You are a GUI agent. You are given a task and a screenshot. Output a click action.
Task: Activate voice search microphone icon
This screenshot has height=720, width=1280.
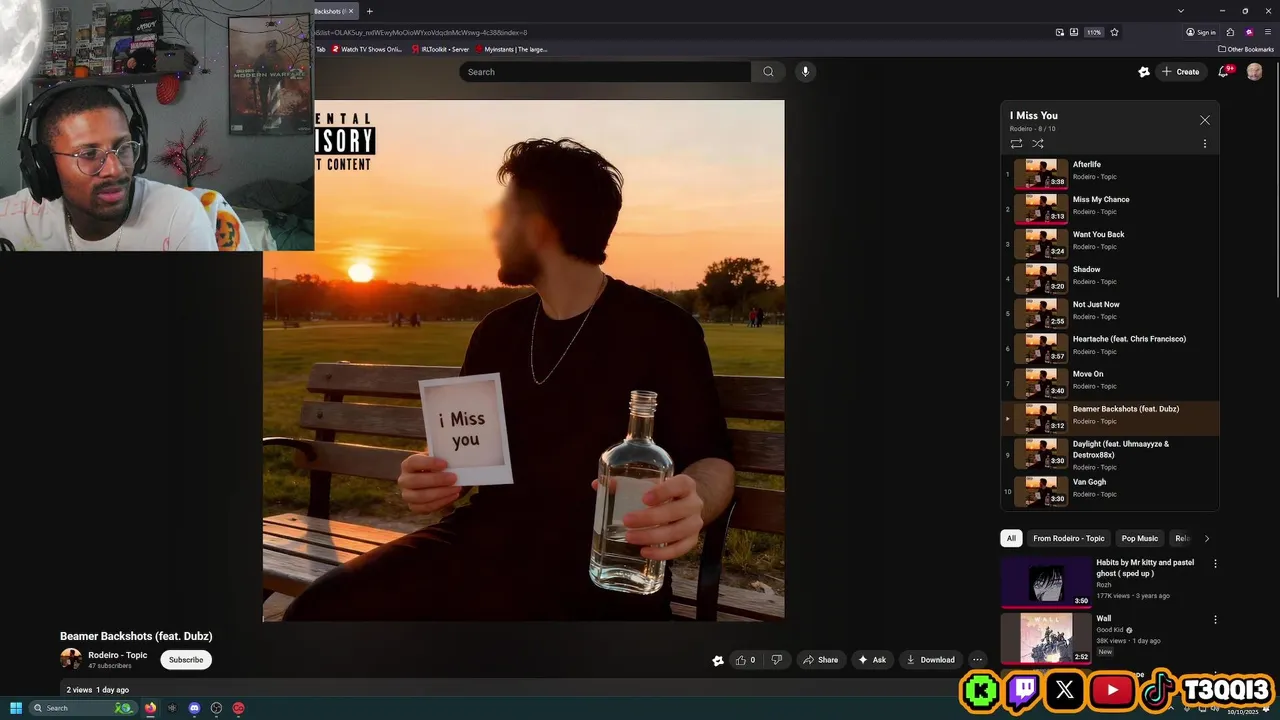coord(805,72)
